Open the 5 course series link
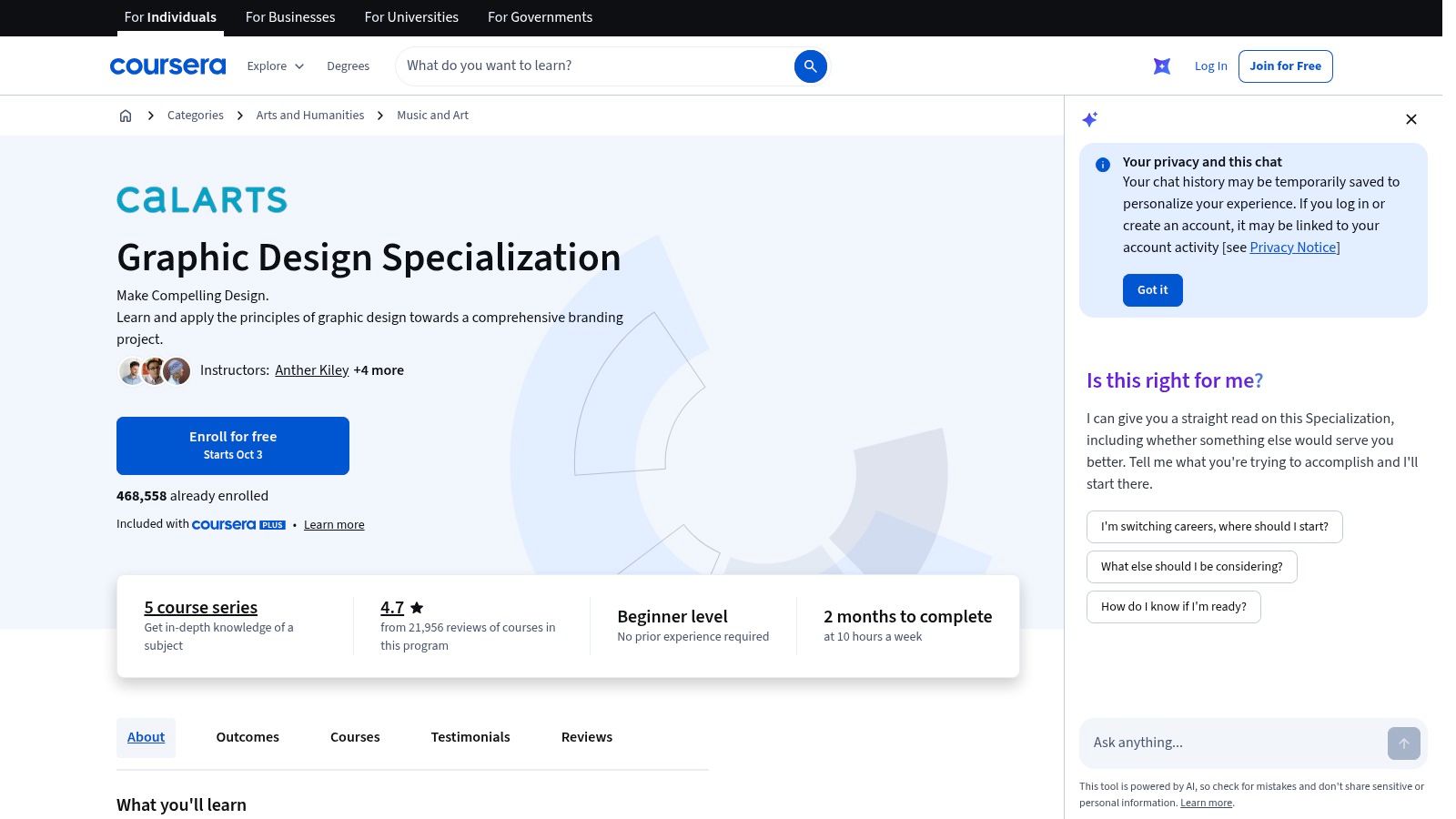 coord(201,607)
